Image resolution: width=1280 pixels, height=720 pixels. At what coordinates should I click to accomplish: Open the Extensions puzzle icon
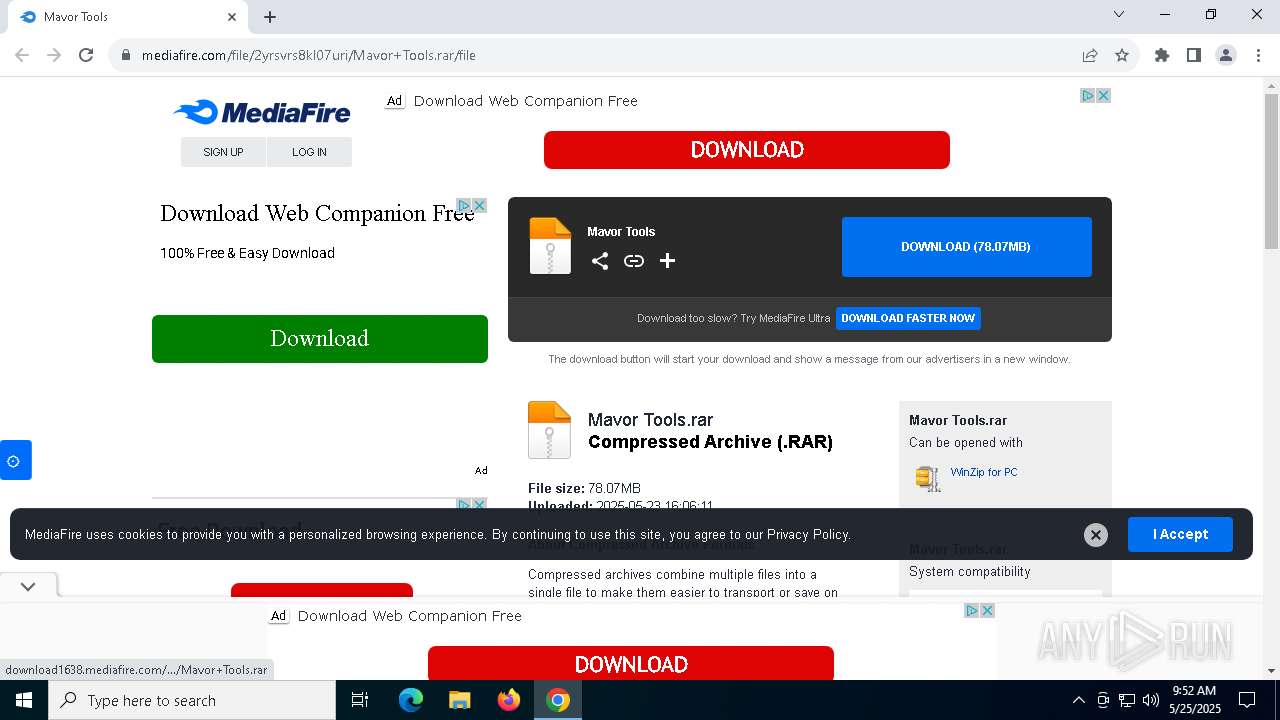coord(1162,55)
